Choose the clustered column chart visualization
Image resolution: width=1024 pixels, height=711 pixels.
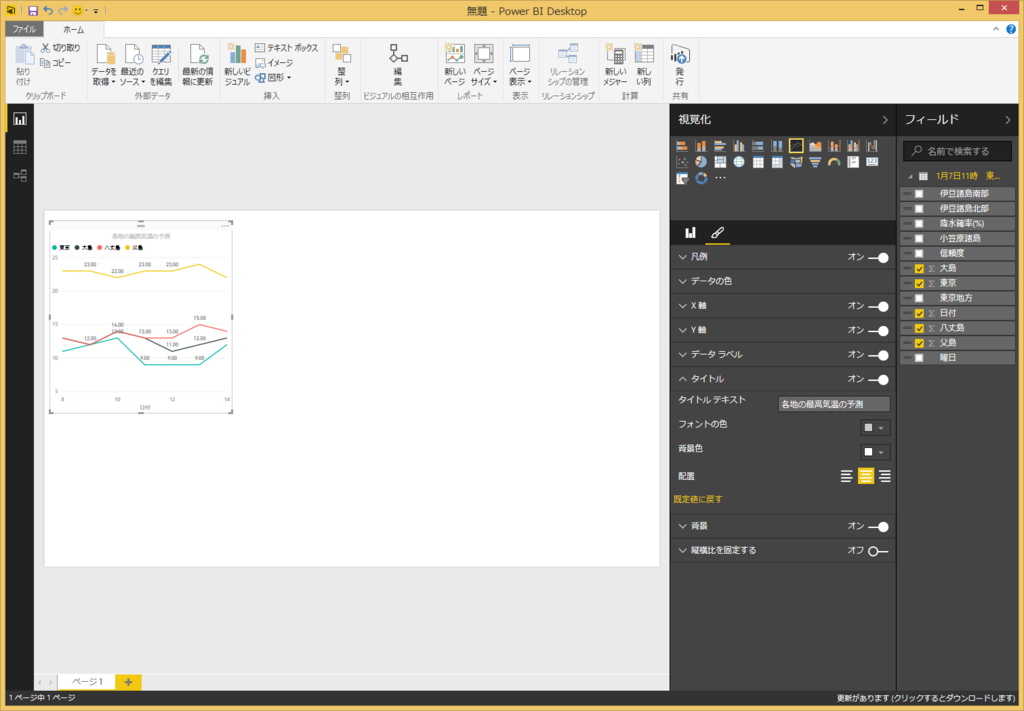click(739, 146)
